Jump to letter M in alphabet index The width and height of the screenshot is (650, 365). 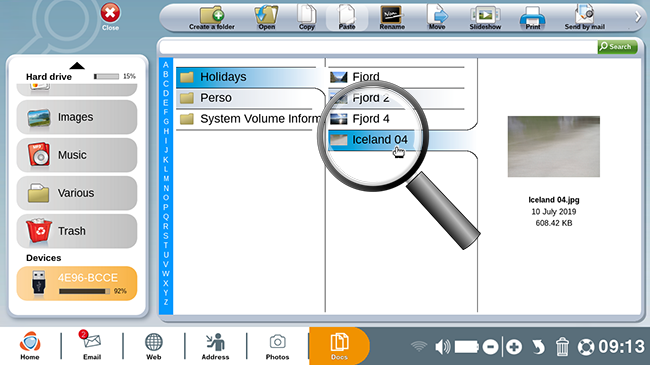pos(166,179)
